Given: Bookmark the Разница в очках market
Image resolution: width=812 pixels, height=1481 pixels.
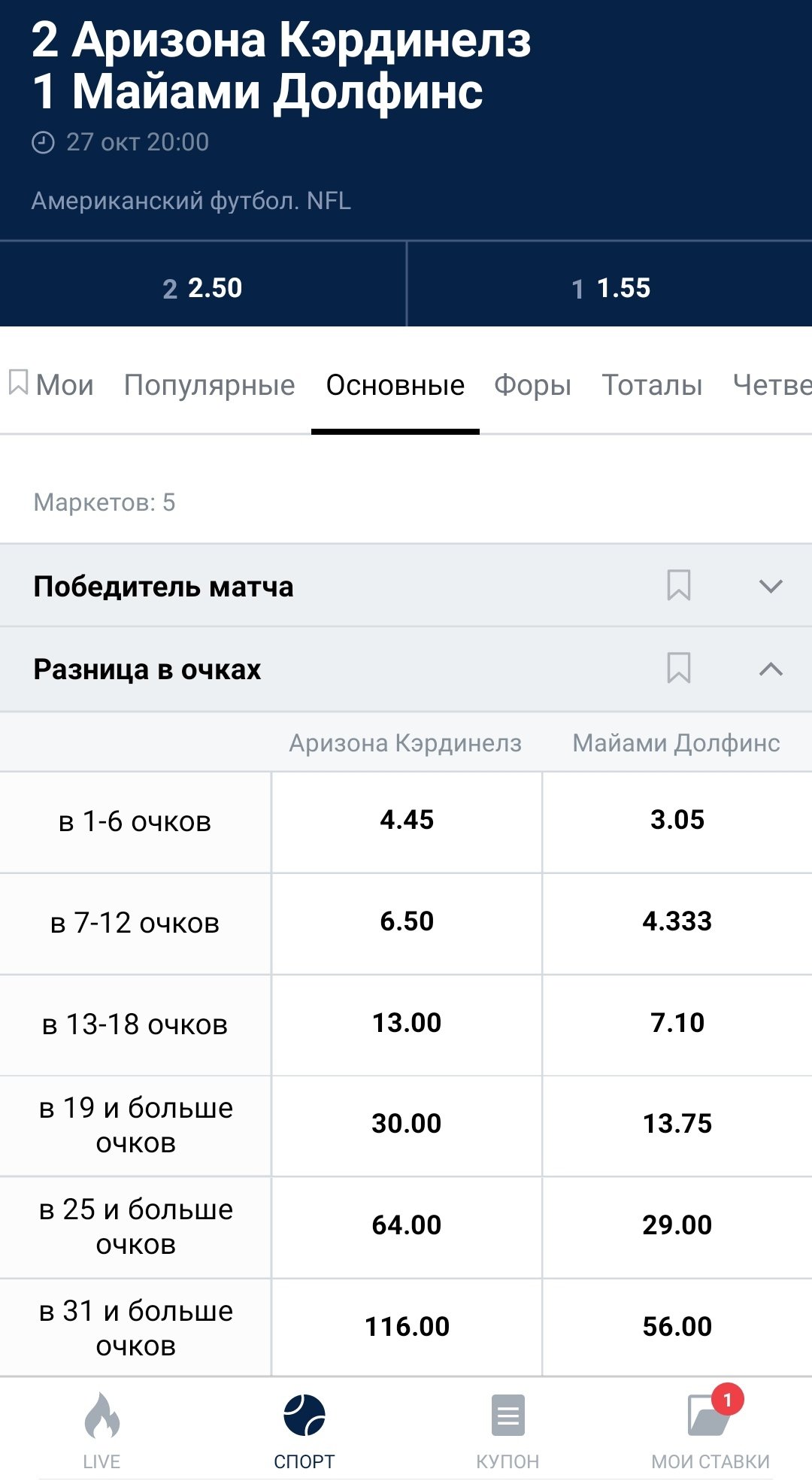Looking at the screenshot, I should 679,668.
